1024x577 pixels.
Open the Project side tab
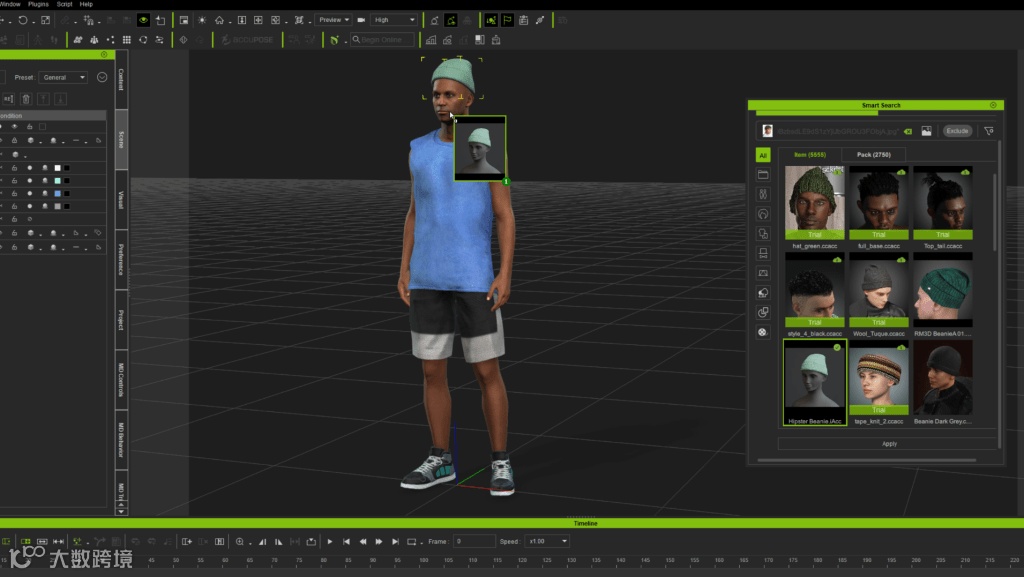click(x=121, y=320)
